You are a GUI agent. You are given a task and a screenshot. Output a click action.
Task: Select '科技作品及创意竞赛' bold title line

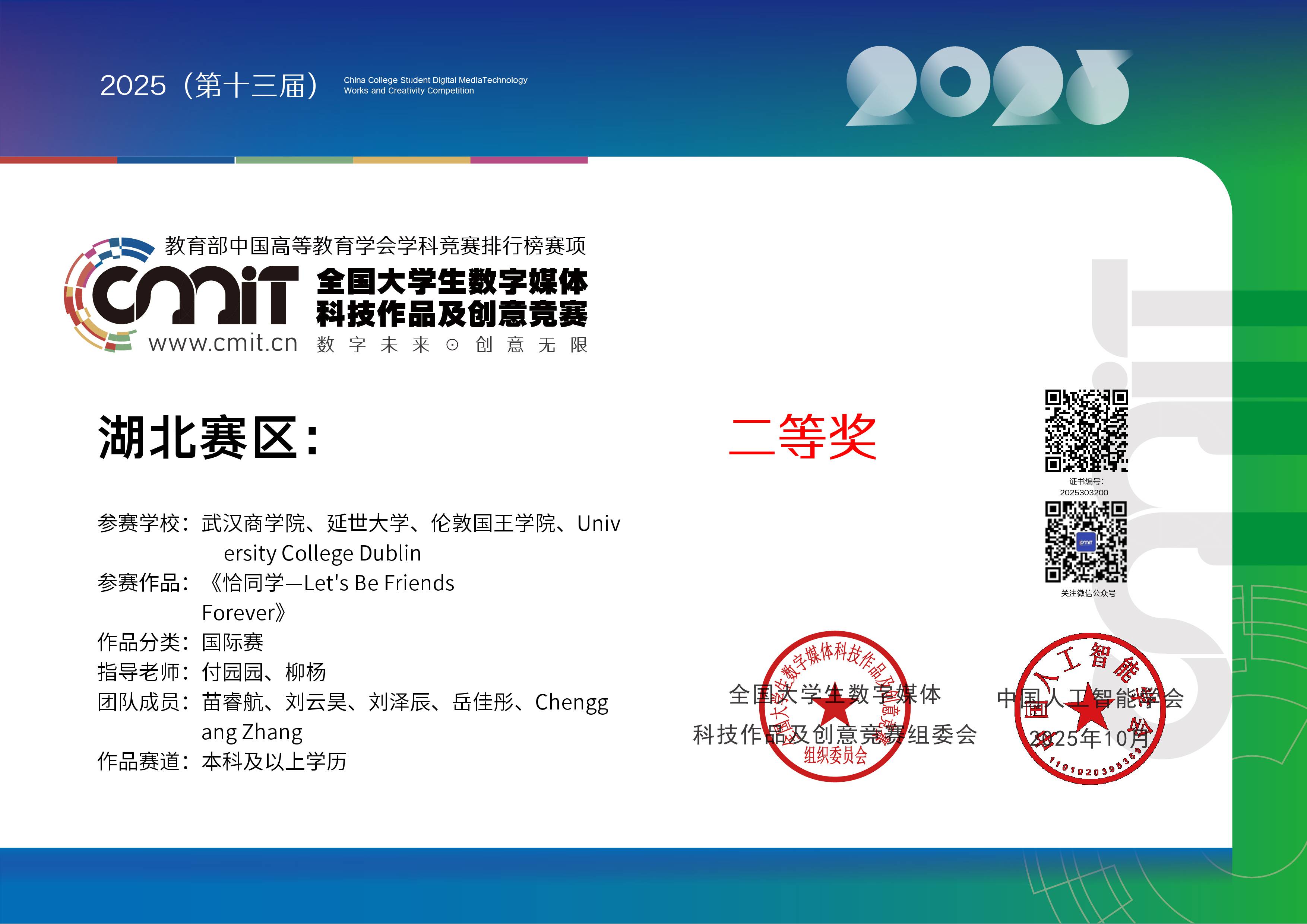coord(452,314)
